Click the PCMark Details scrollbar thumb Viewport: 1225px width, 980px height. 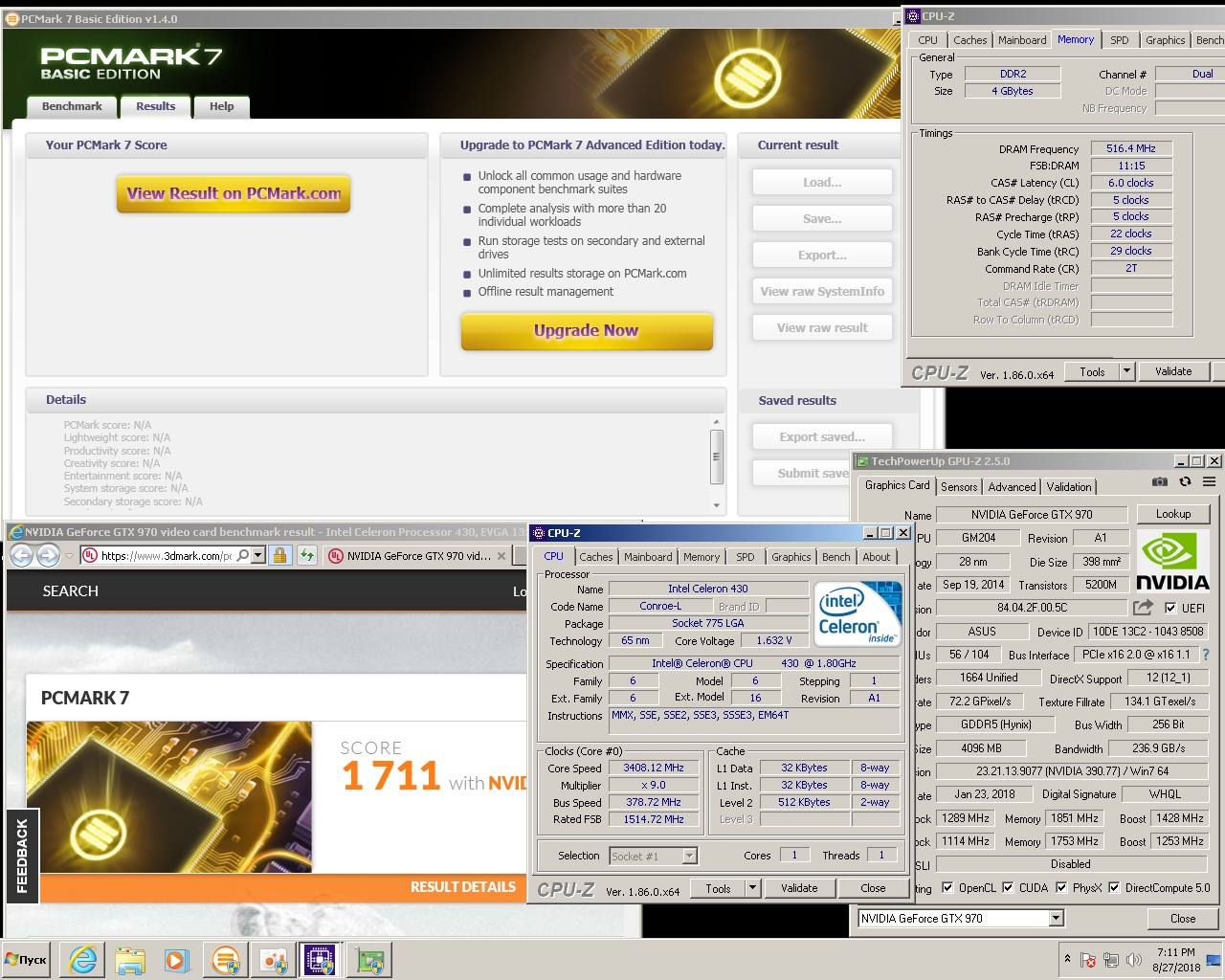(716, 457)
